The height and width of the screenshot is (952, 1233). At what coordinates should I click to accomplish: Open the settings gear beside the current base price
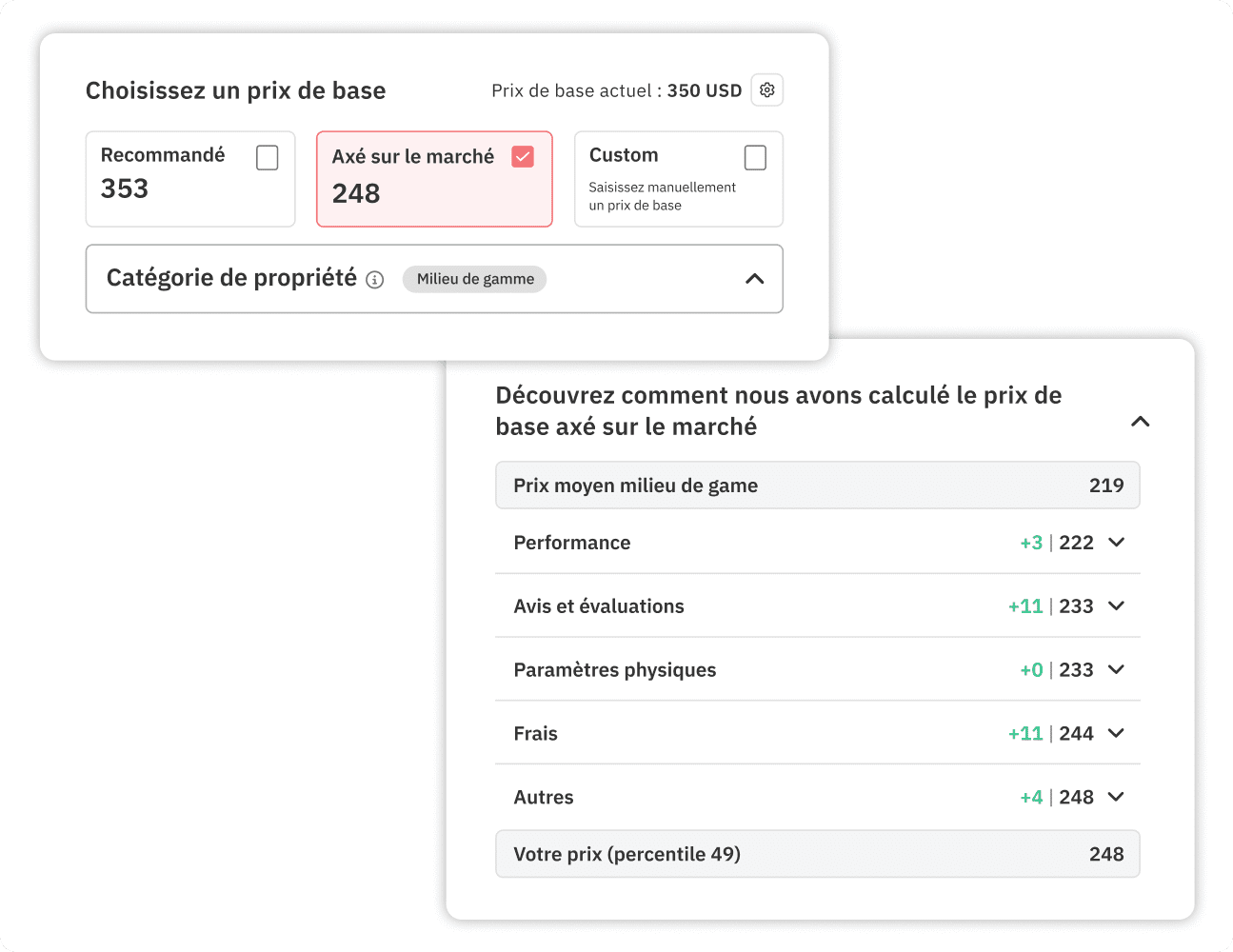767,89
